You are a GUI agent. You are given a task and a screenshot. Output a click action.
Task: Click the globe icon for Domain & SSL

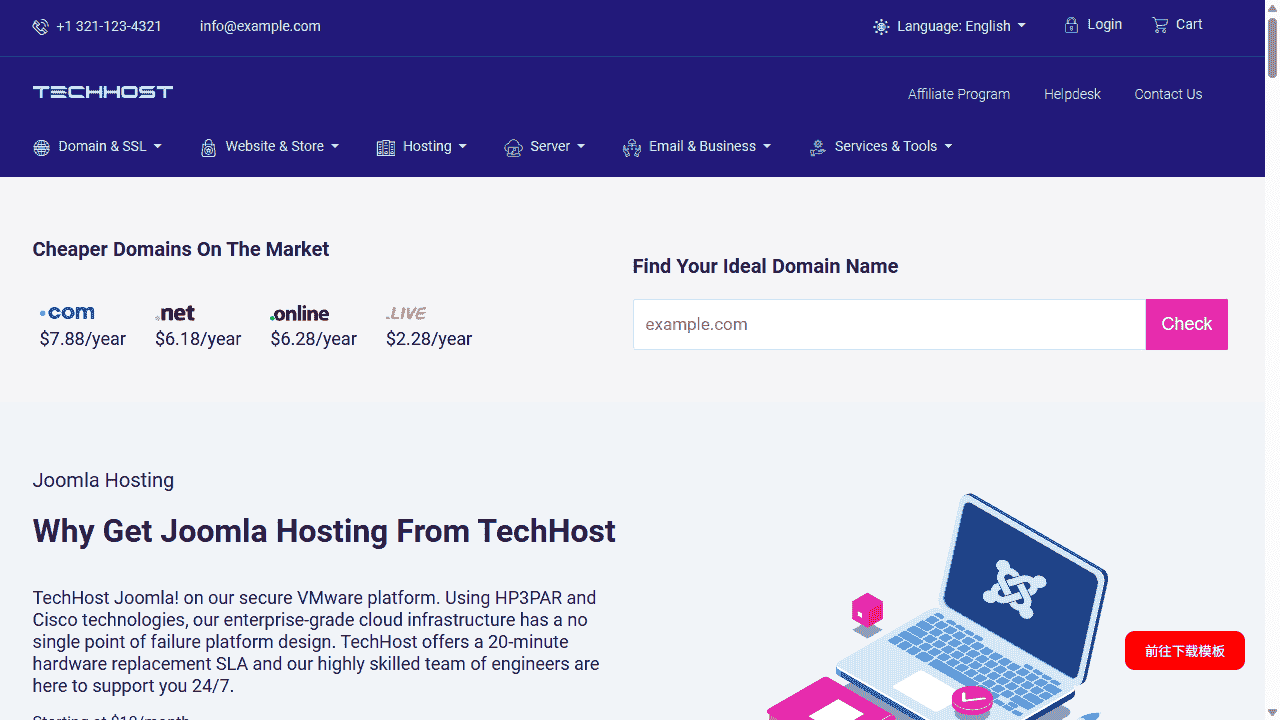click(41, 148)
